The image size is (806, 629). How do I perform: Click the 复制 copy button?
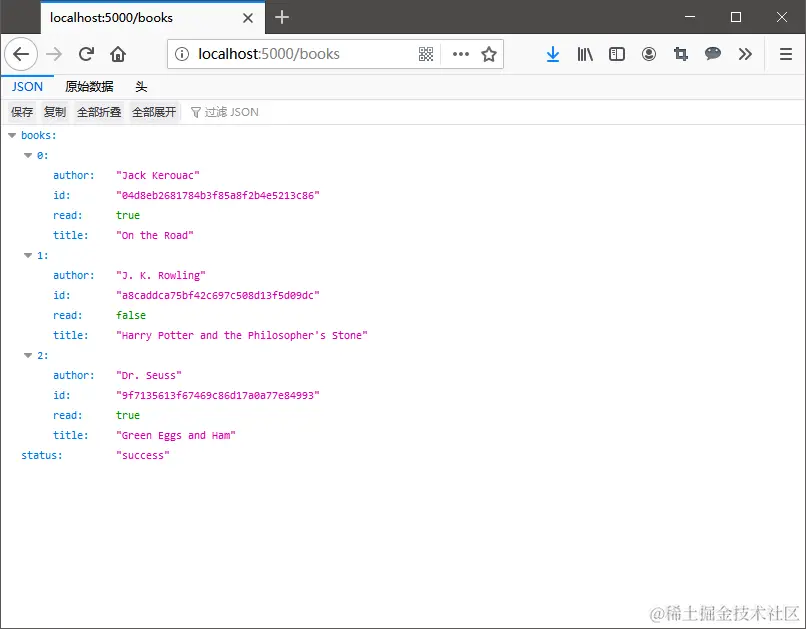54,112
